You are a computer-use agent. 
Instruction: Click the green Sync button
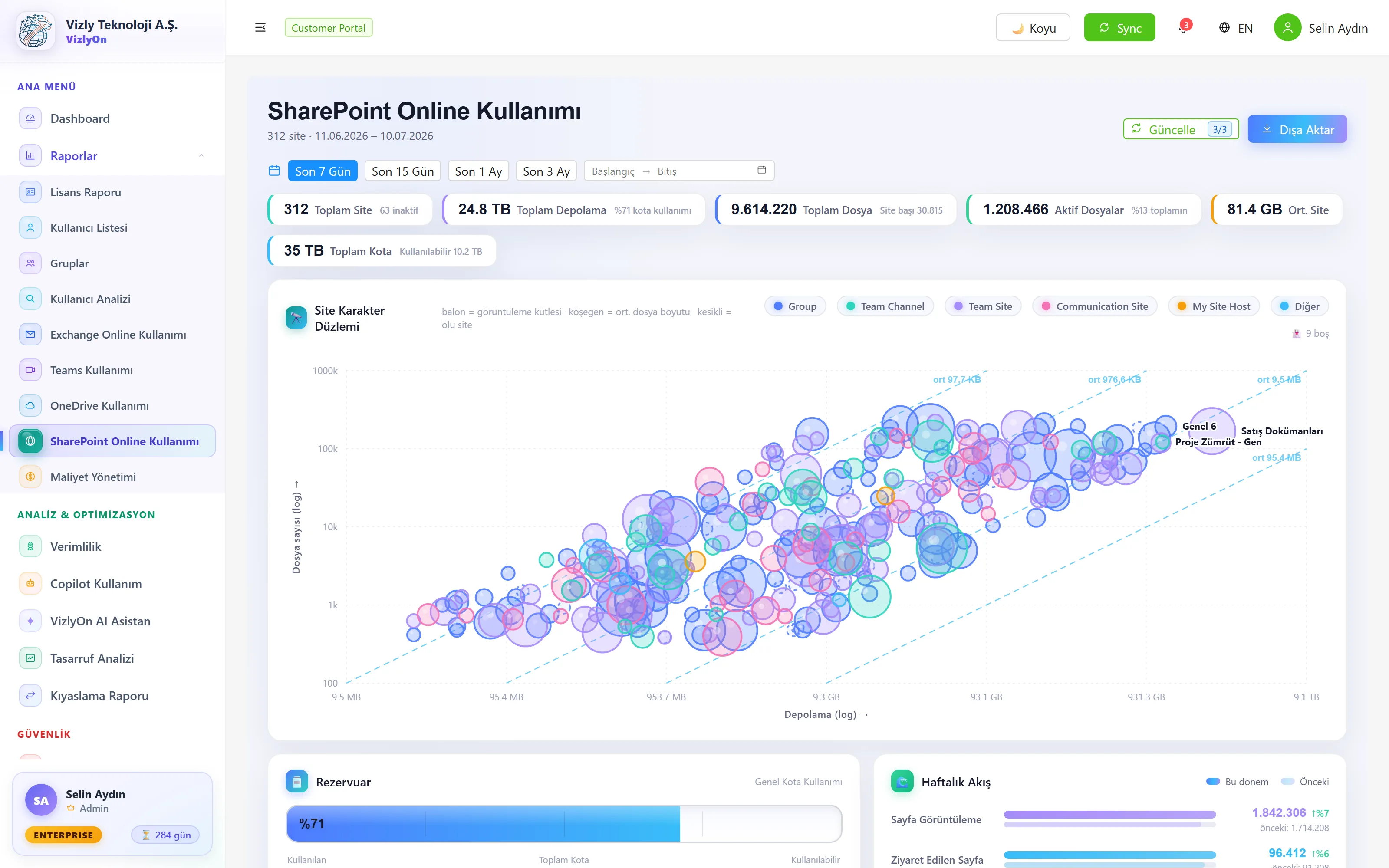1119,27
